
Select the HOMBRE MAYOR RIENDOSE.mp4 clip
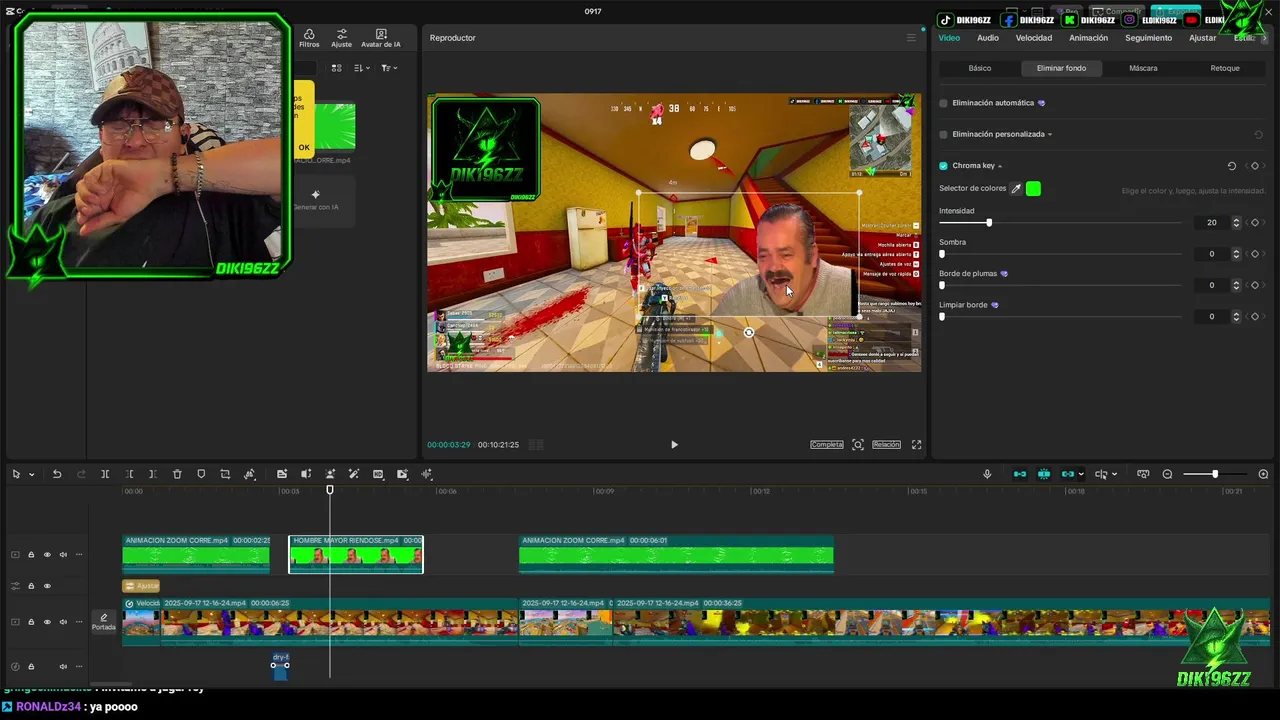pyautogui.click(x=356, y=554)
